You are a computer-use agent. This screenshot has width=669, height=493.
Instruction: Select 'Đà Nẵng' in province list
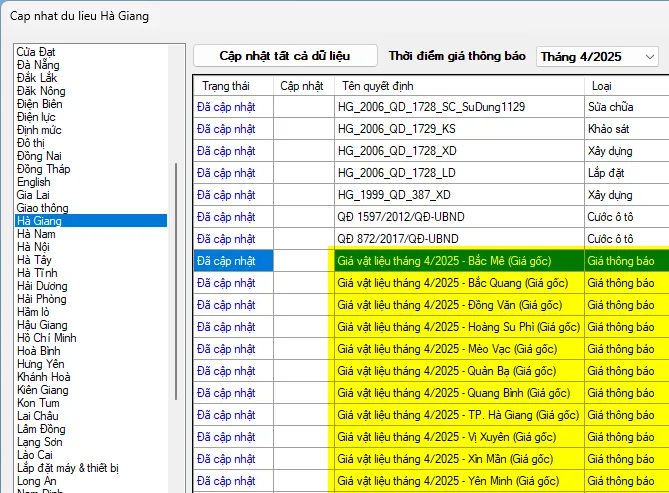tap(37, 65)
